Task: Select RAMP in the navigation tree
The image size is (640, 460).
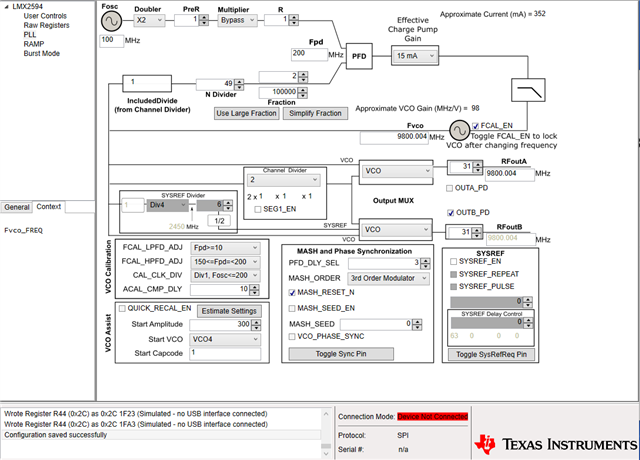Action: [x=33, y=44]
